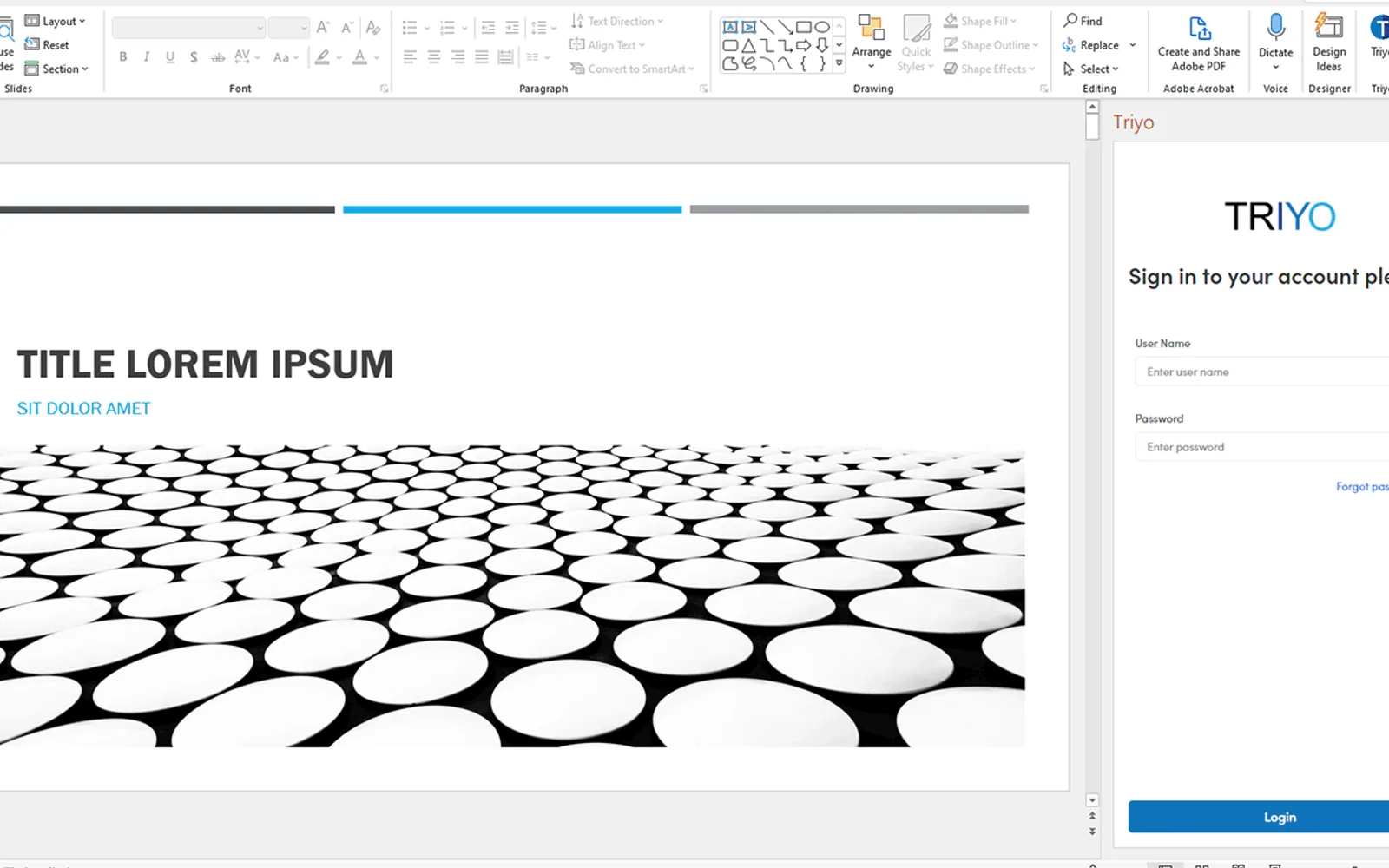This screenshot has width=1389, height=868.
Task: Open Quick Styles gallery
Action: coord(916,42)
